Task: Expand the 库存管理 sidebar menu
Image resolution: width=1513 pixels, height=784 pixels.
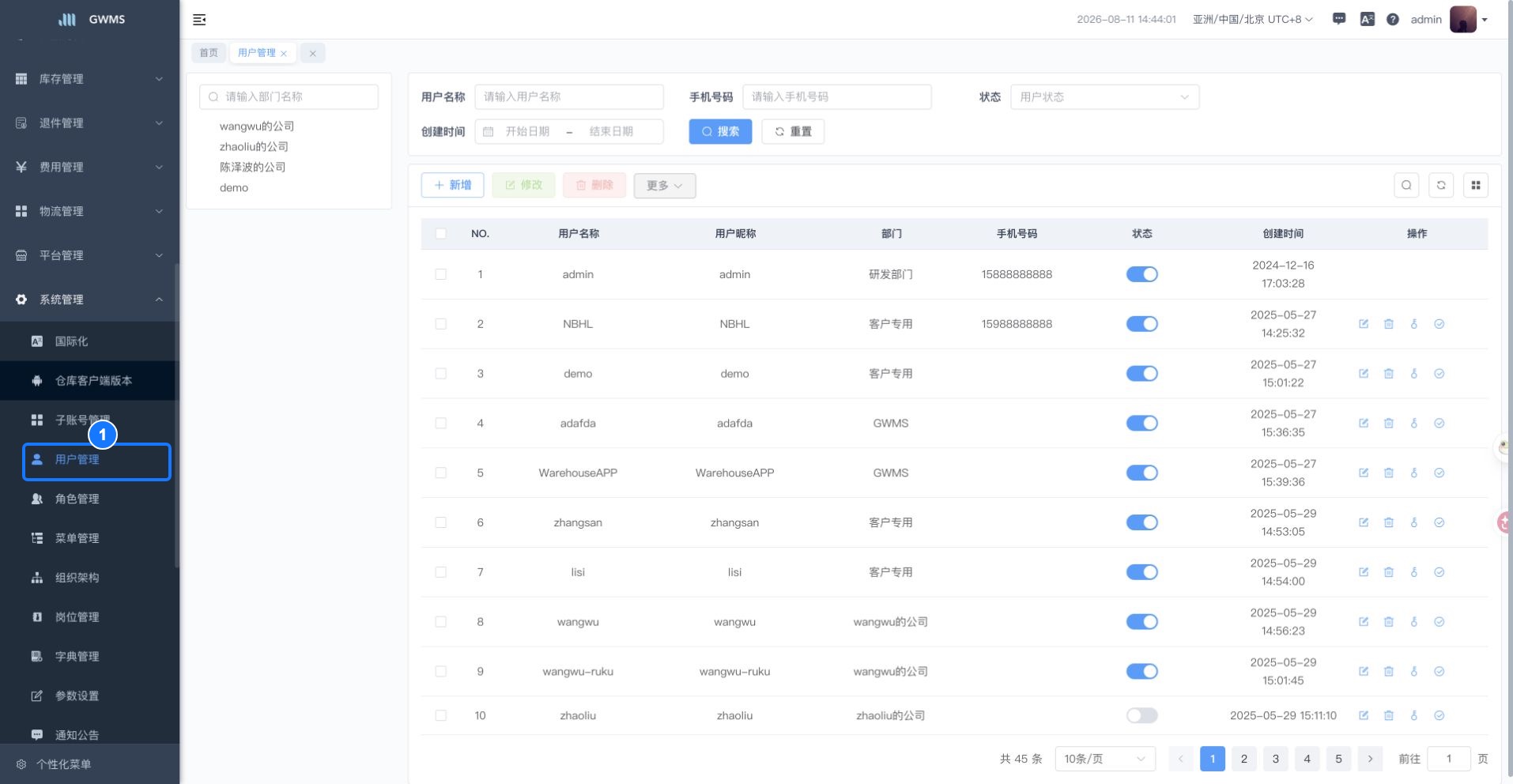Action: pos(90,79)
